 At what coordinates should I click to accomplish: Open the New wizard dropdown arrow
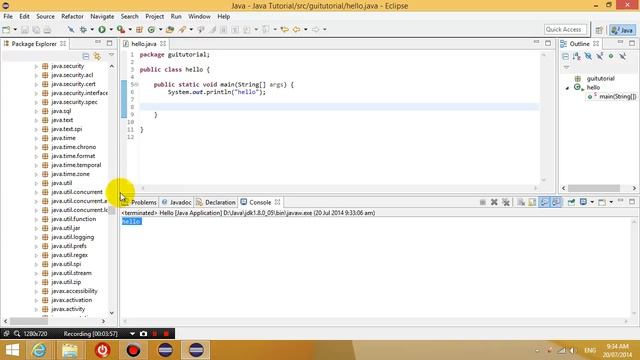15,29
